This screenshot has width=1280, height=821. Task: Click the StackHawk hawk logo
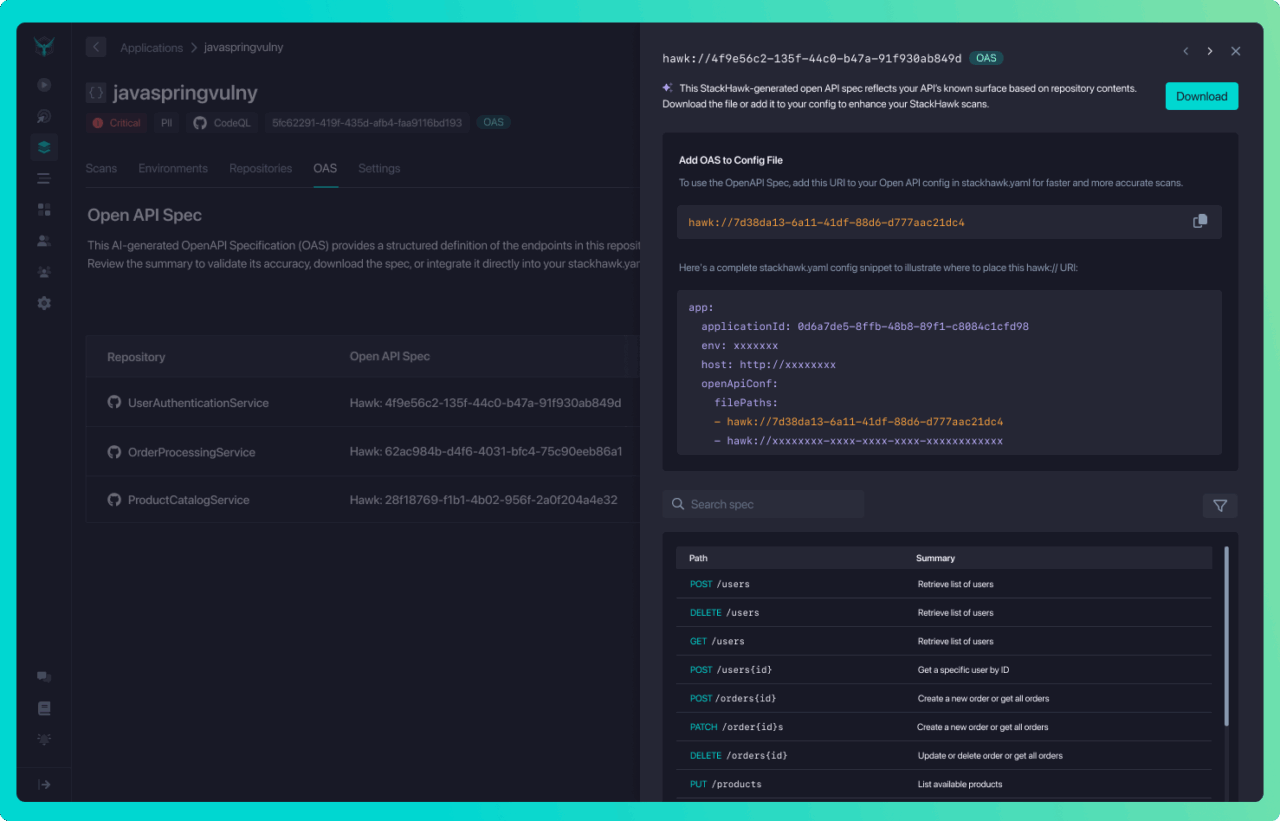coord(44,45)
